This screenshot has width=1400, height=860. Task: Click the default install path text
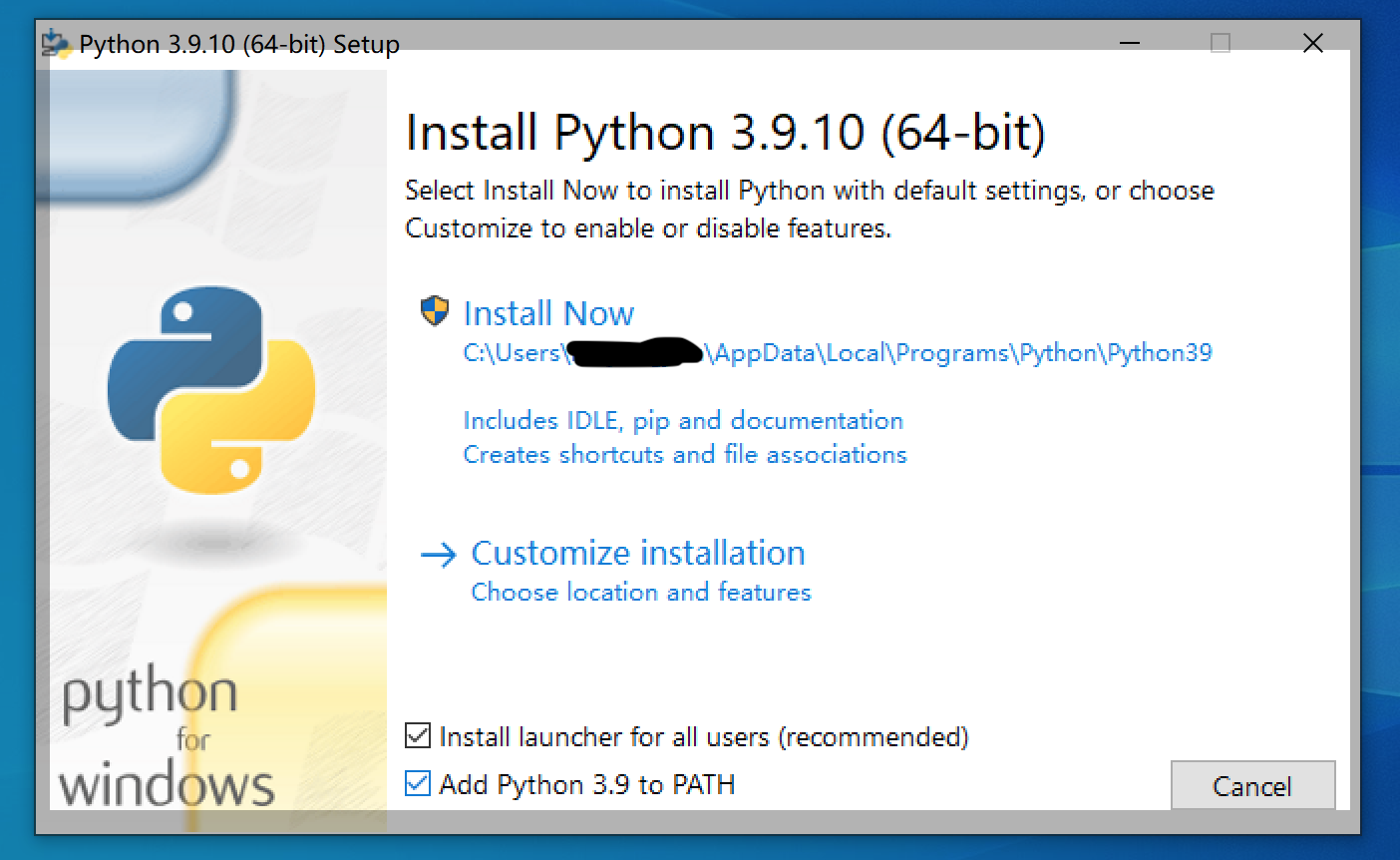point(838,353)
